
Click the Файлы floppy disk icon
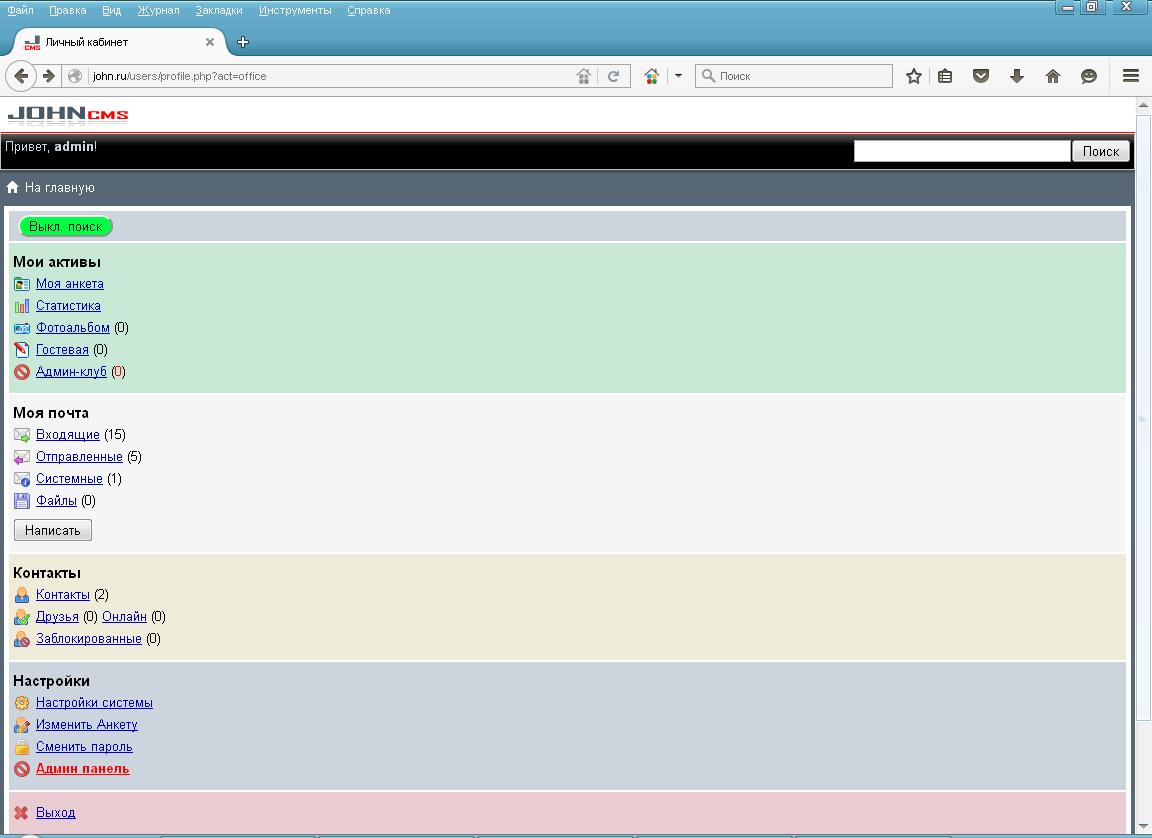coord(22,501)
